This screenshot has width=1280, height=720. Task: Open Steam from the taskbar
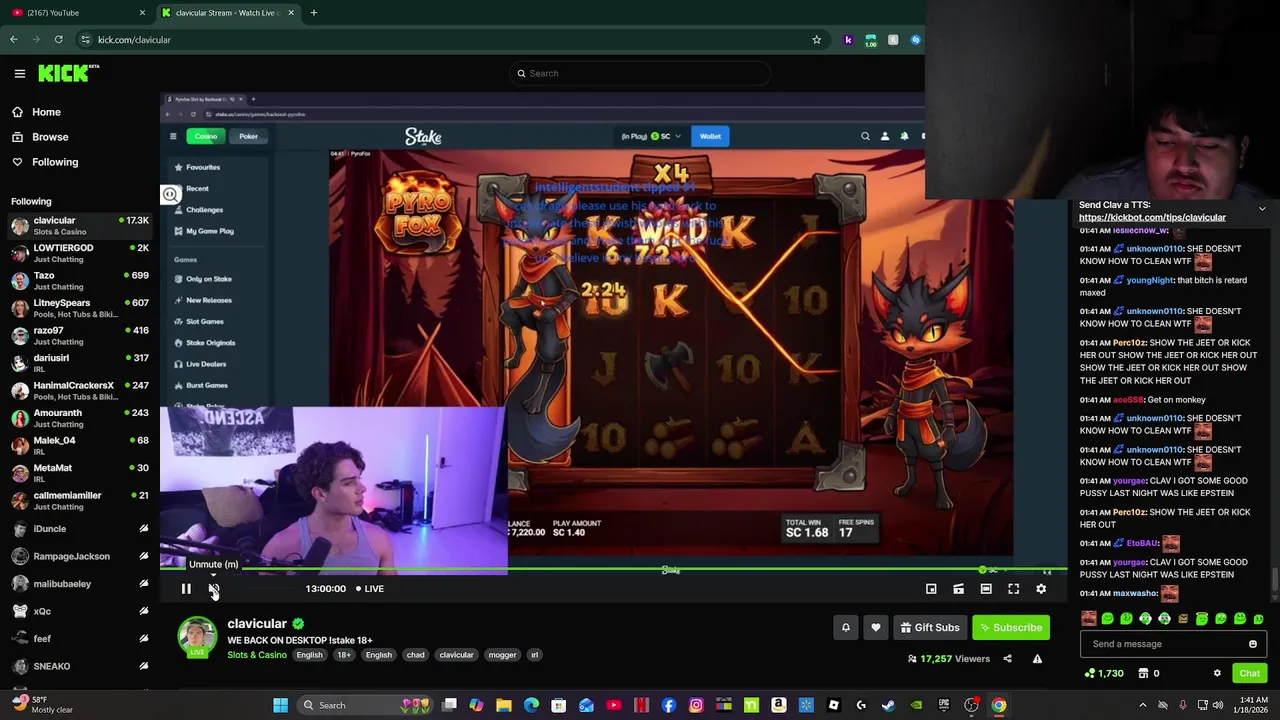pos(888,706)
